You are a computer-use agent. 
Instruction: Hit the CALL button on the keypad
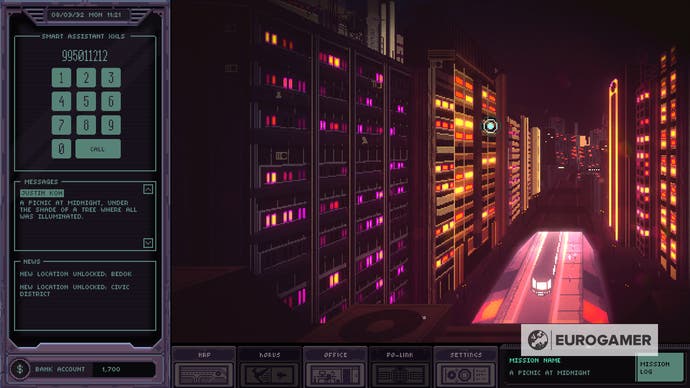coord(98,149)
